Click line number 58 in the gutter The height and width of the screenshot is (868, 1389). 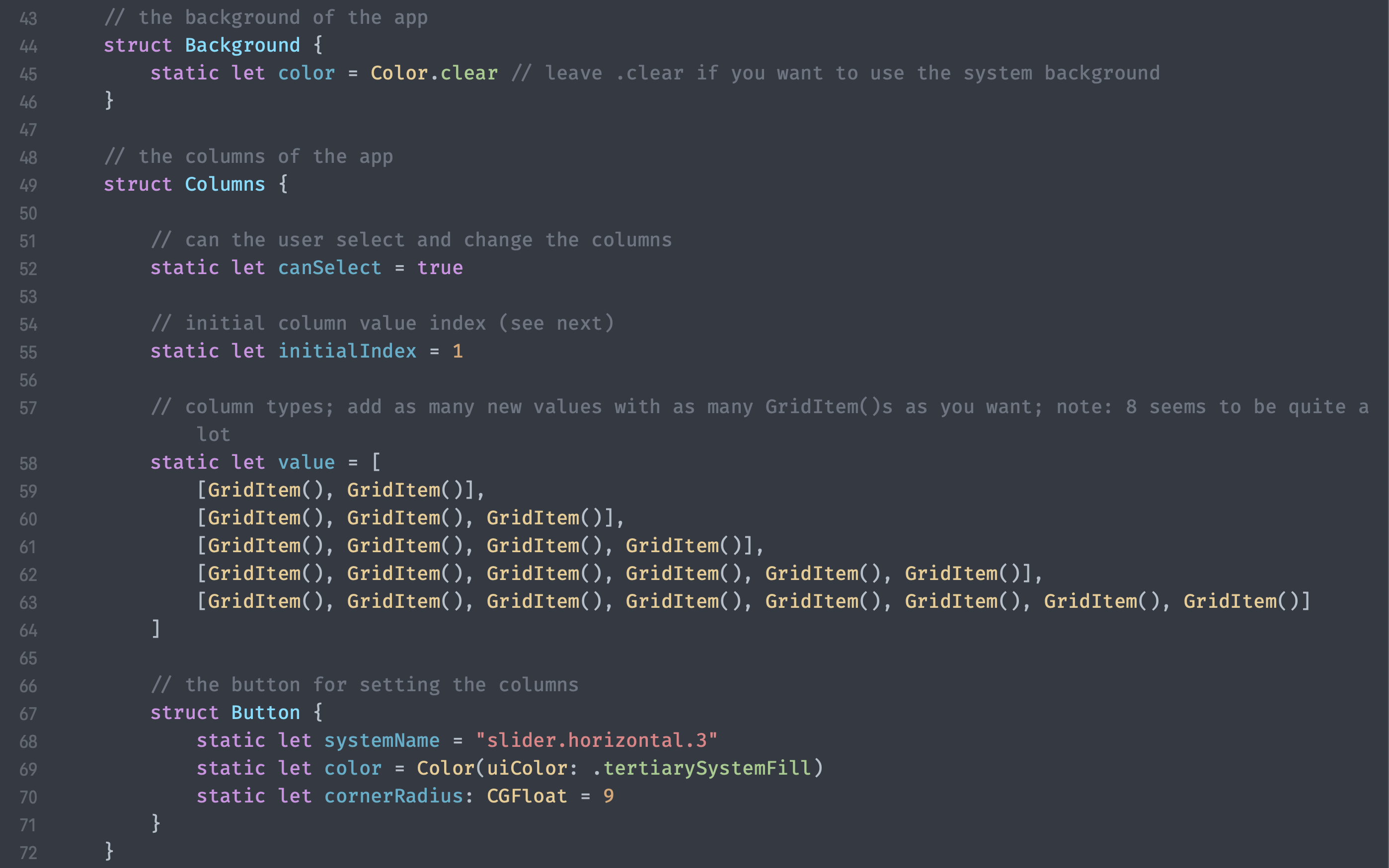pyautogui.click(x=28, y=464)
